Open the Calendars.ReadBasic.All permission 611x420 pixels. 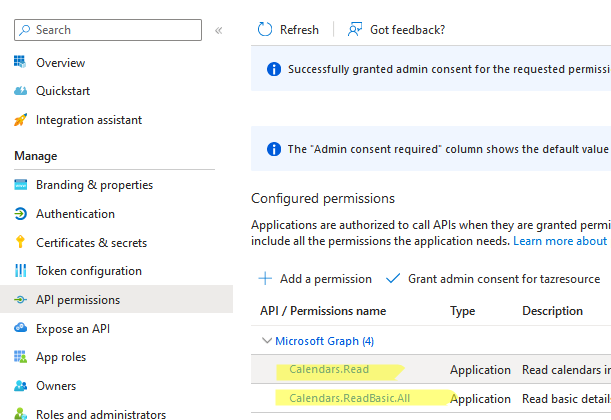(350, 398)
